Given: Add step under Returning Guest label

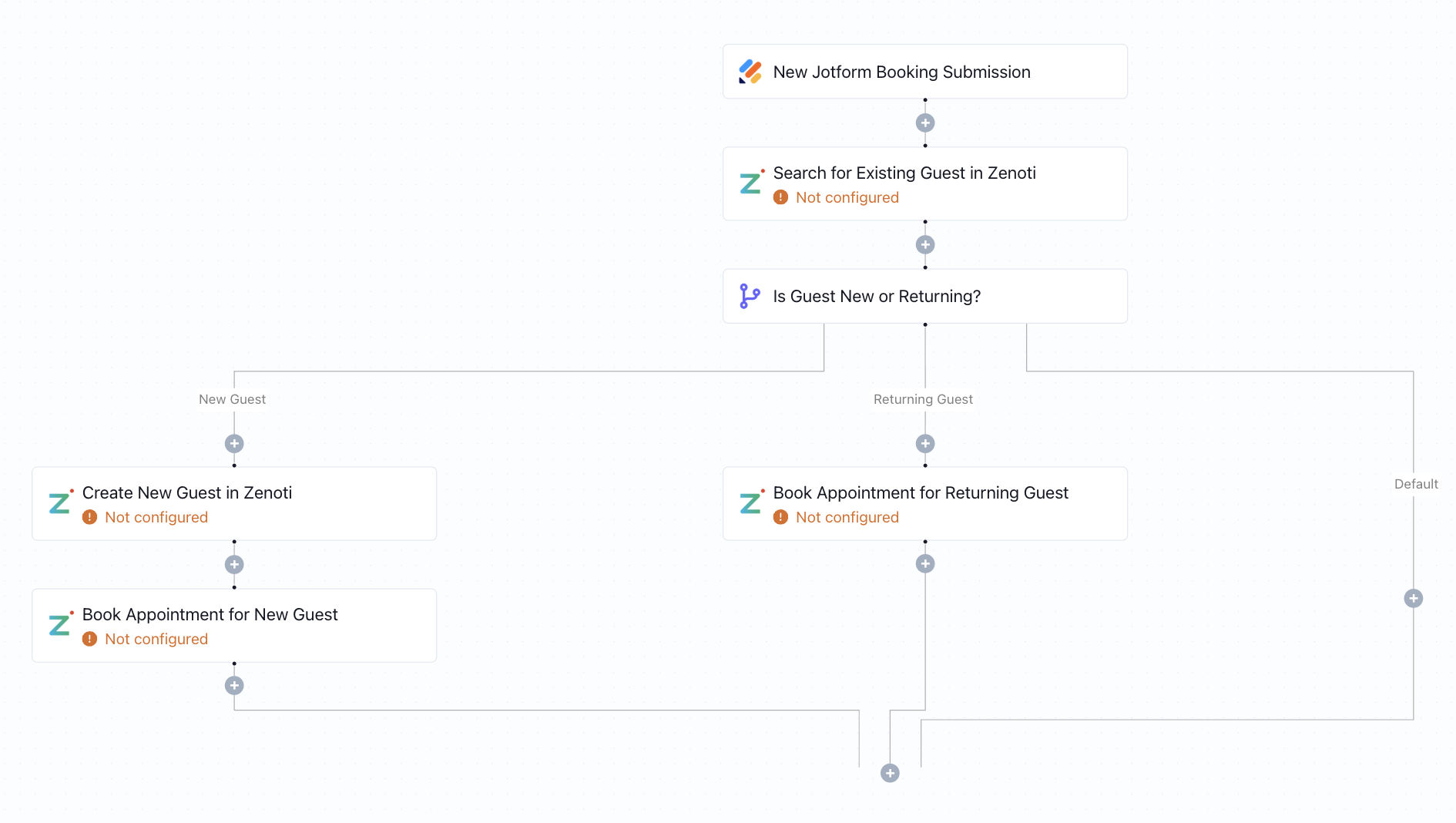Looking at the screenshot, I should (924, 443).
